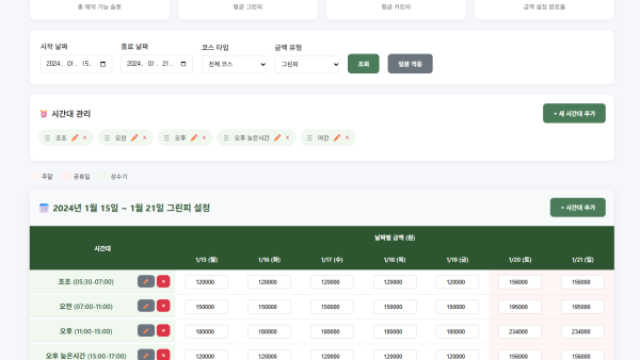Click the 1/16 (화) column header
This screenshot has height=360, width=640.
coord(269,260)
